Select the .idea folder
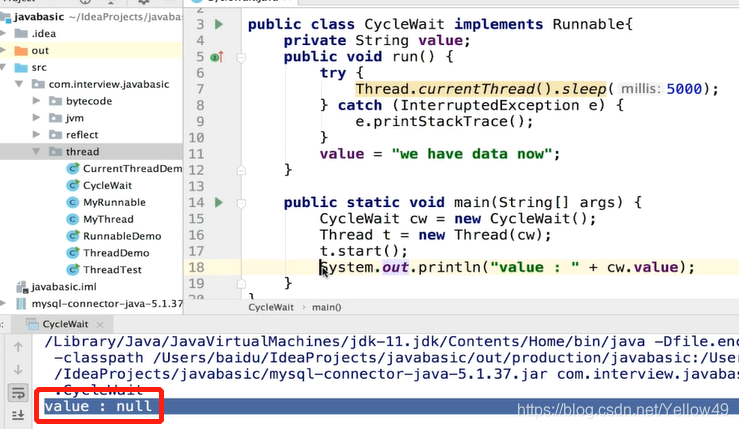739x429 pixels. click(44, 33)
